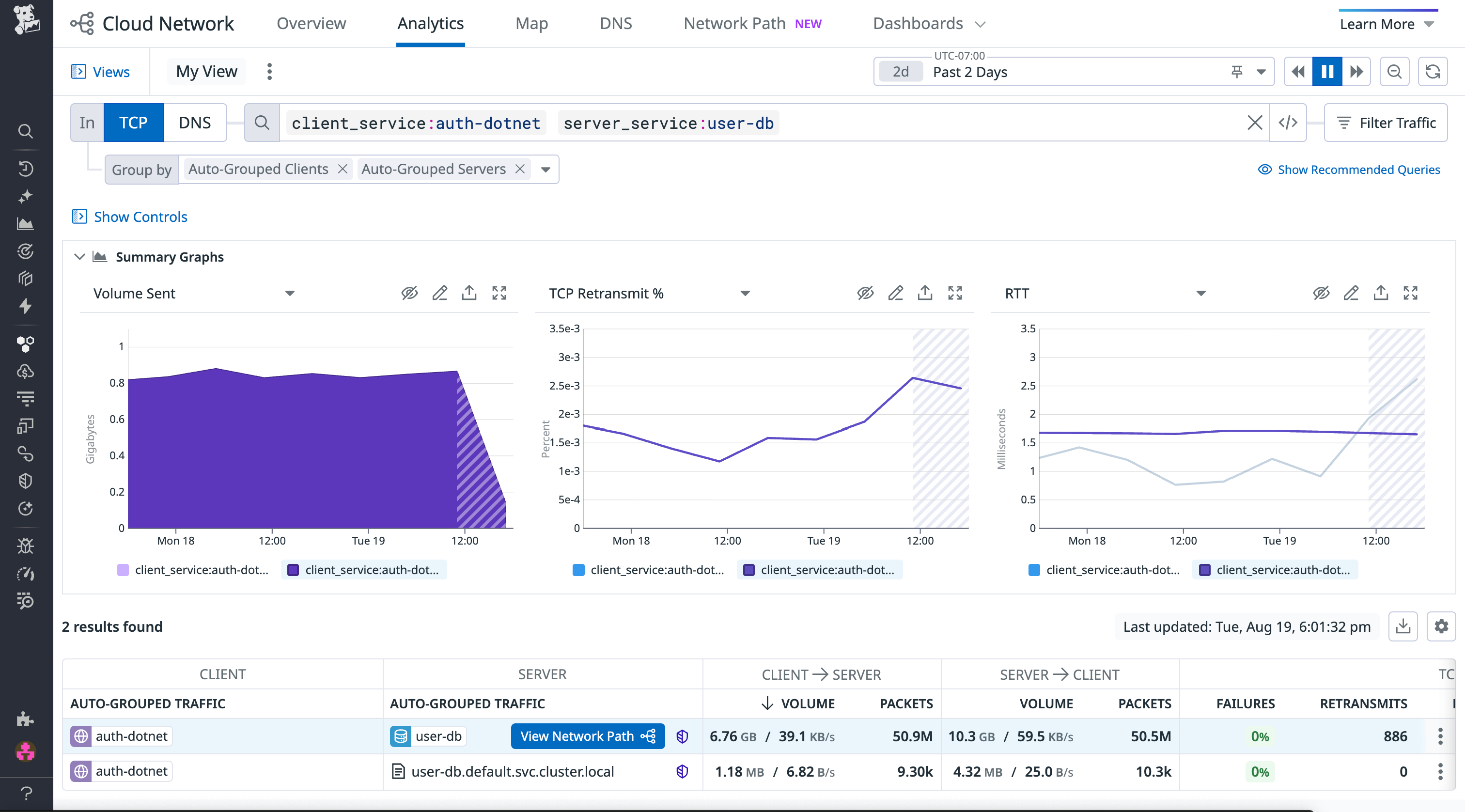Collapse the Summary Graphs section
Screen dimensions: 1465x812
click(79, 256)
